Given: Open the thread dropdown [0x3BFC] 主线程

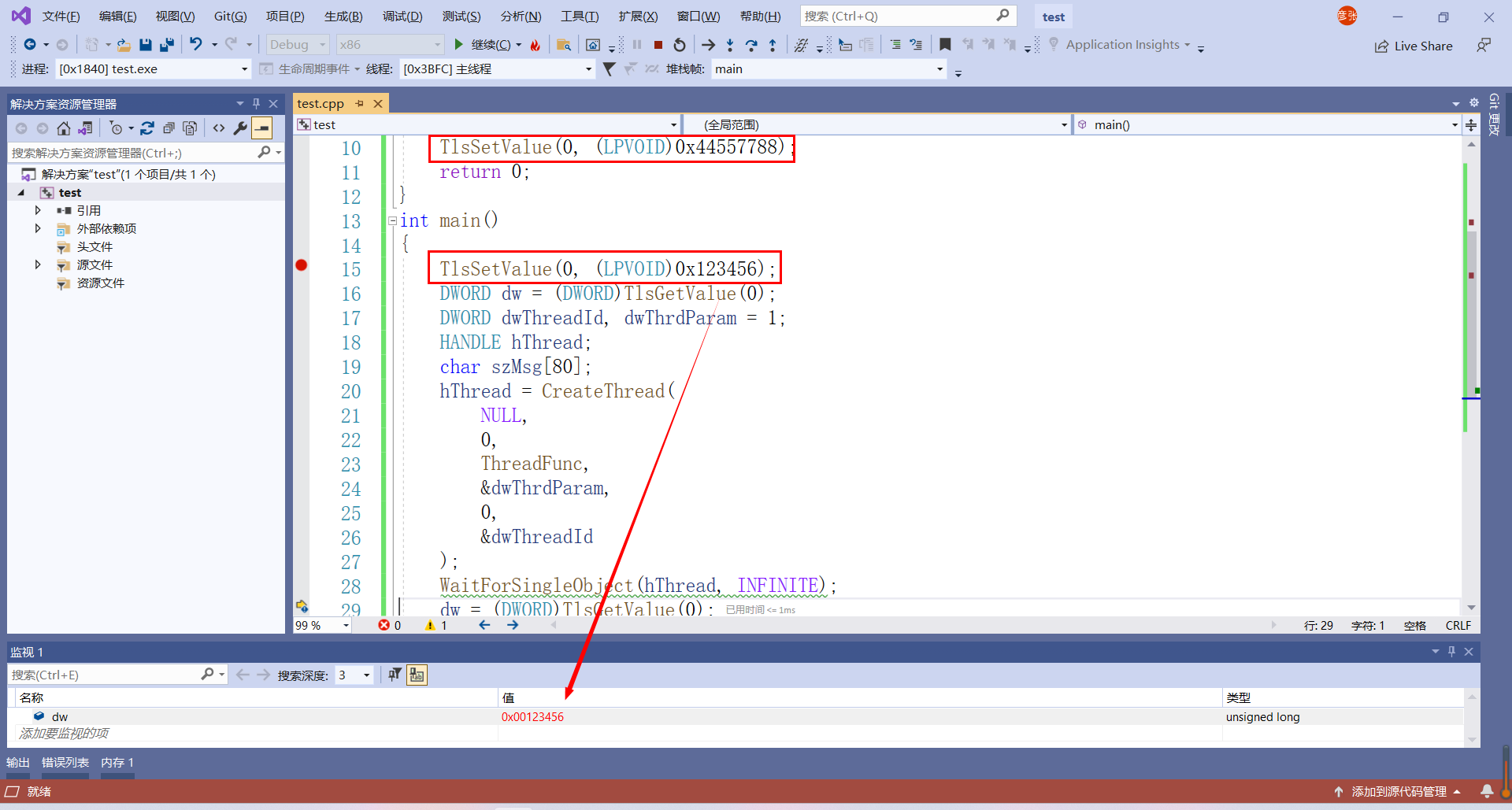Looking at the screenshot, I should click(498, 69).
